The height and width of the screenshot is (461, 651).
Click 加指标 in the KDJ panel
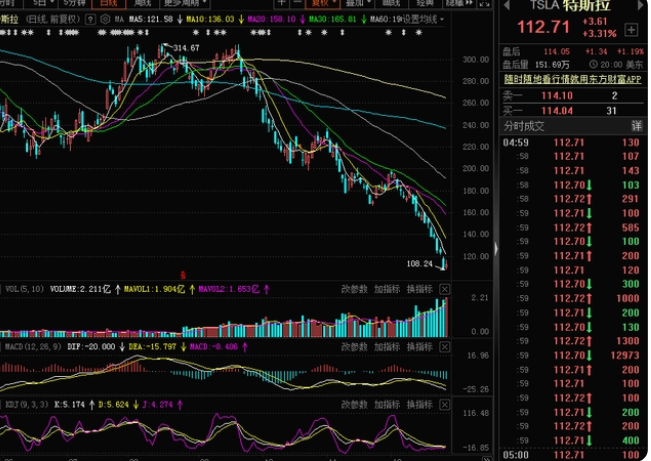[x=387, y=405]
